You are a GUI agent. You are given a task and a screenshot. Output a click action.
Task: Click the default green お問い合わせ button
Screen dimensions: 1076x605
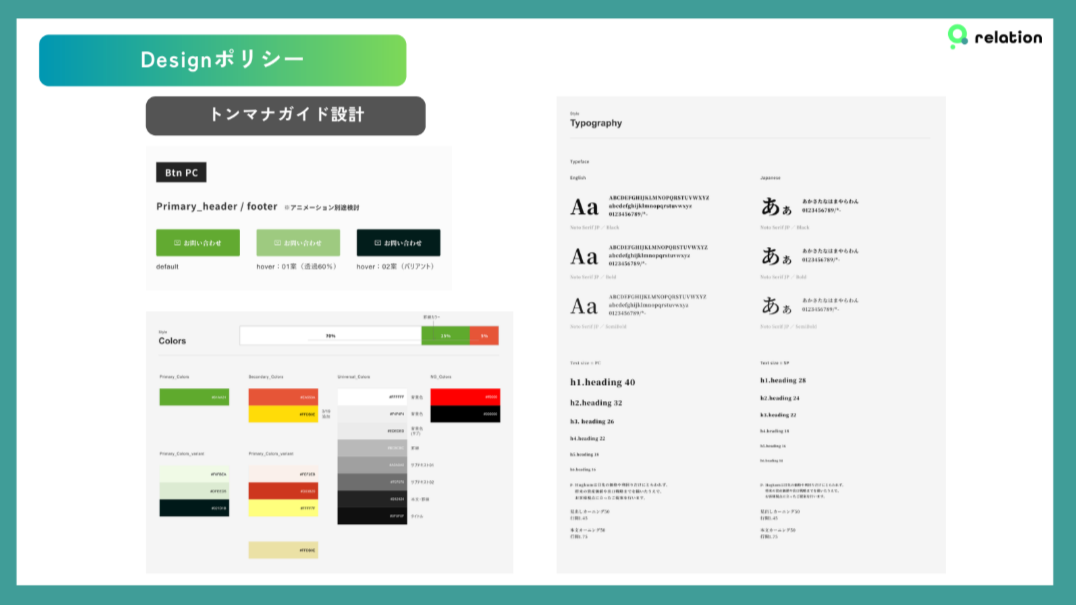pyautogui.click(x=197, y=243)
